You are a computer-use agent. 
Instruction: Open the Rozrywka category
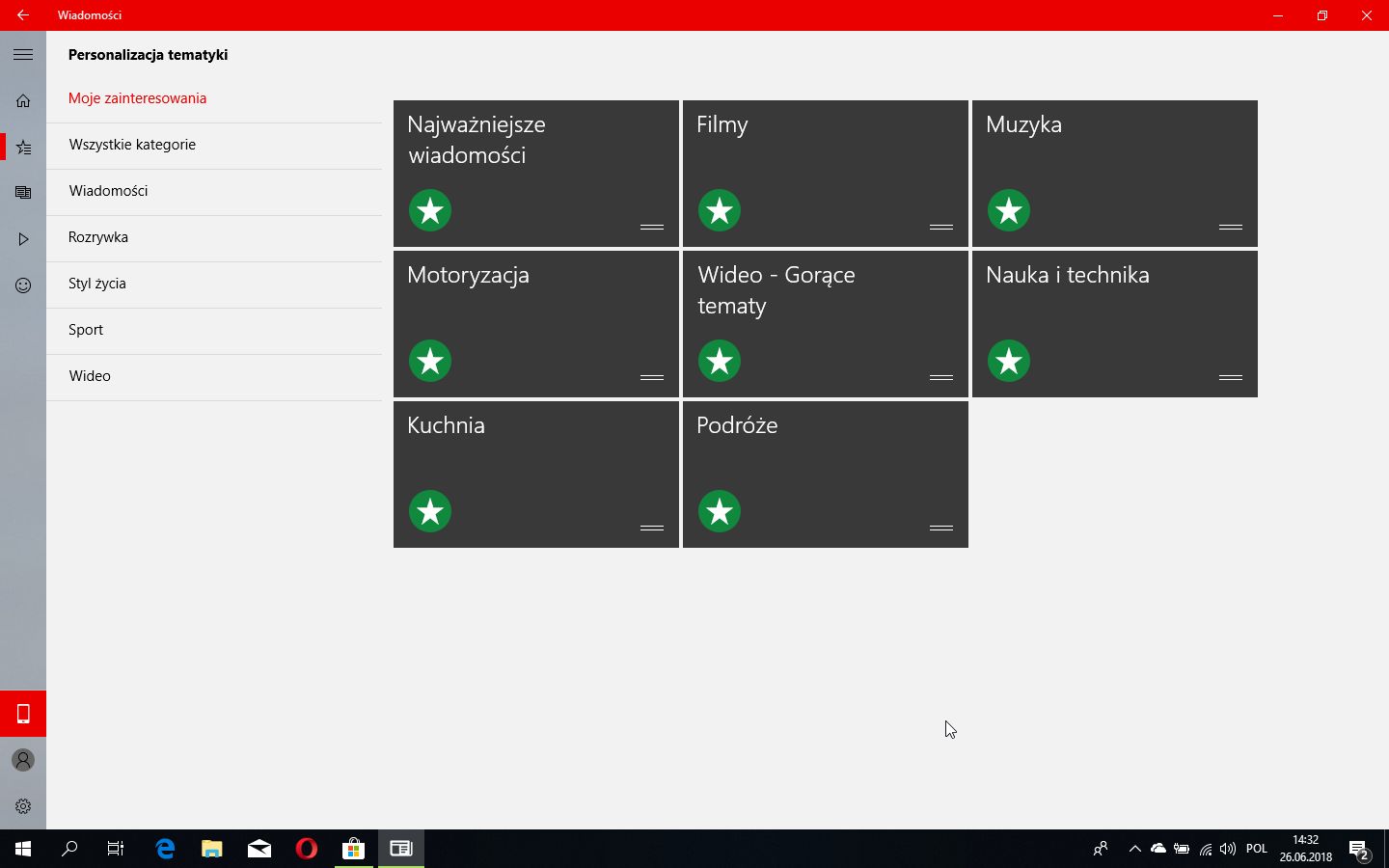tap(214, 237)
